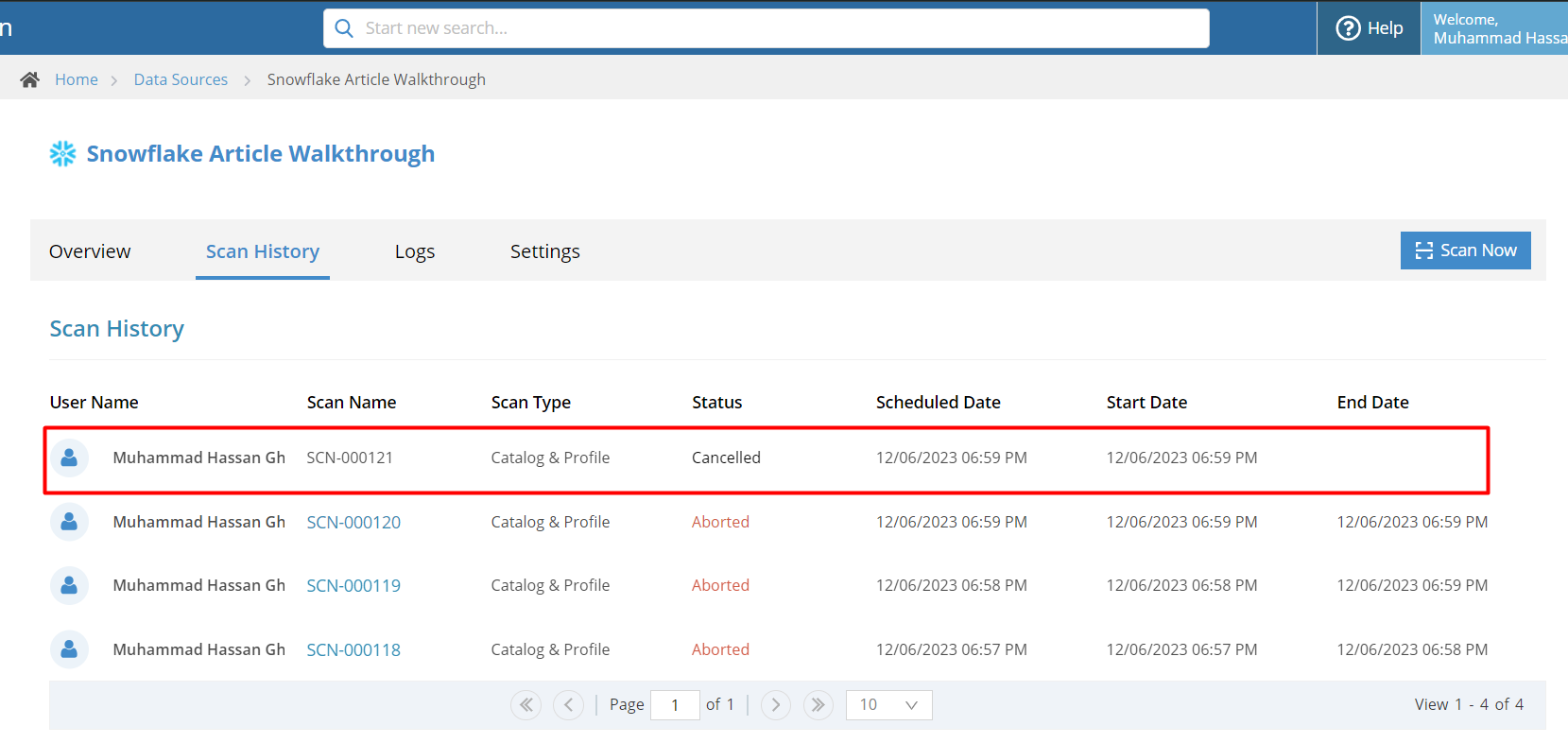Click Aborted status in SCN-000118 row
The height and width of the screenshot is (743, 1568).
[720, 649]
